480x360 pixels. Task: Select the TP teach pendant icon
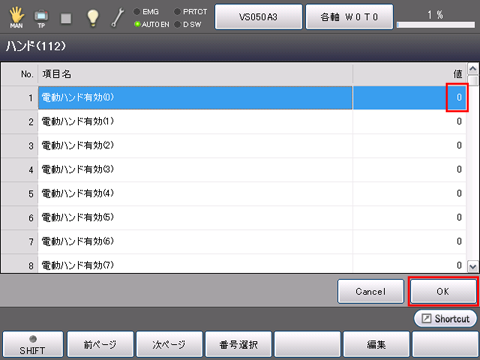point(41,18)
